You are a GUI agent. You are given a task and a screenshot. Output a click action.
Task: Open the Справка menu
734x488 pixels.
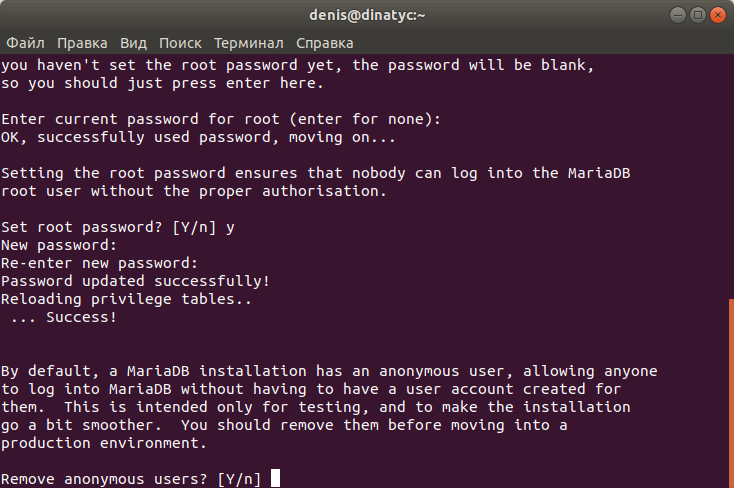[x=324, y=43]
